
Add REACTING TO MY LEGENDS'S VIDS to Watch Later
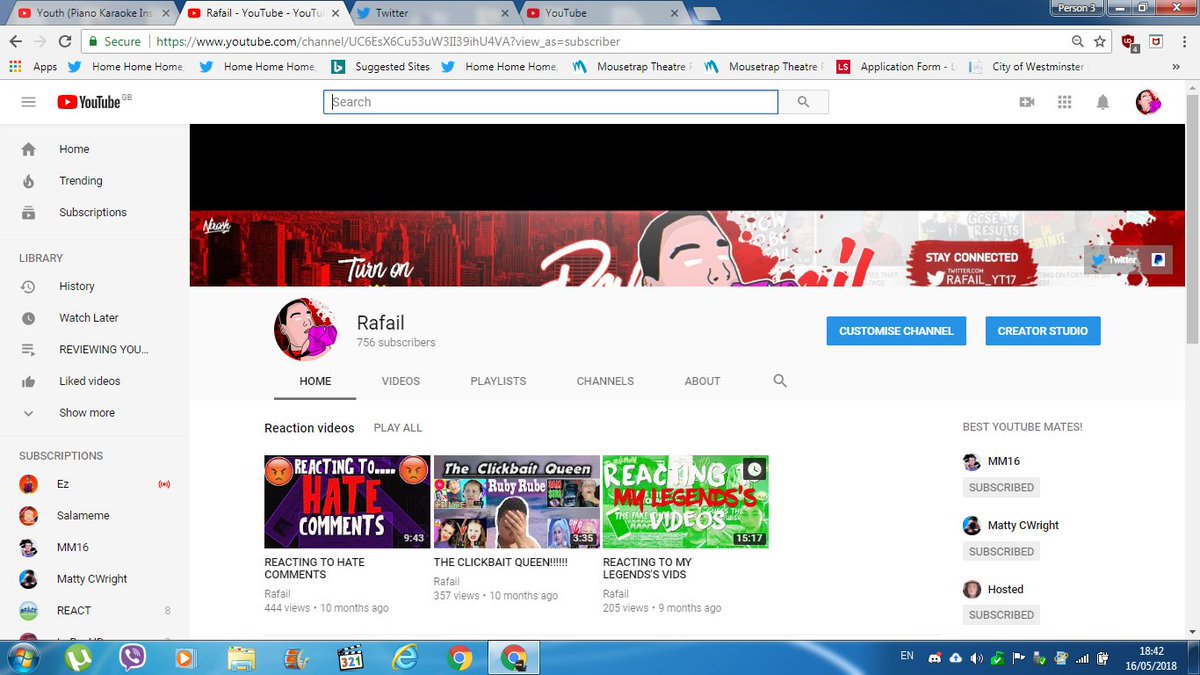[754, 468]
